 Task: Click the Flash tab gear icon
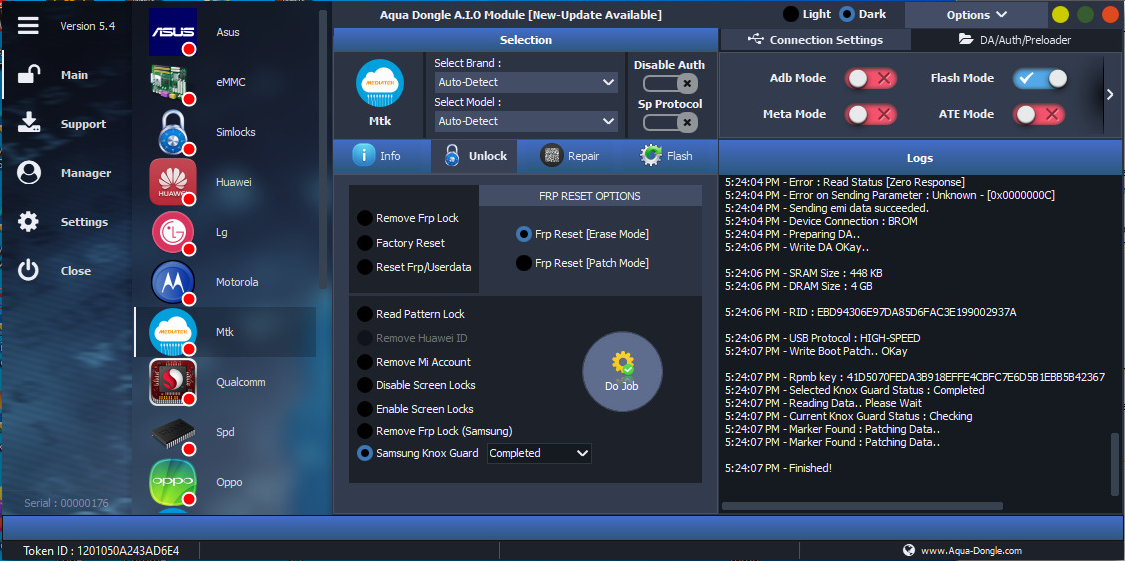point(651,155)
